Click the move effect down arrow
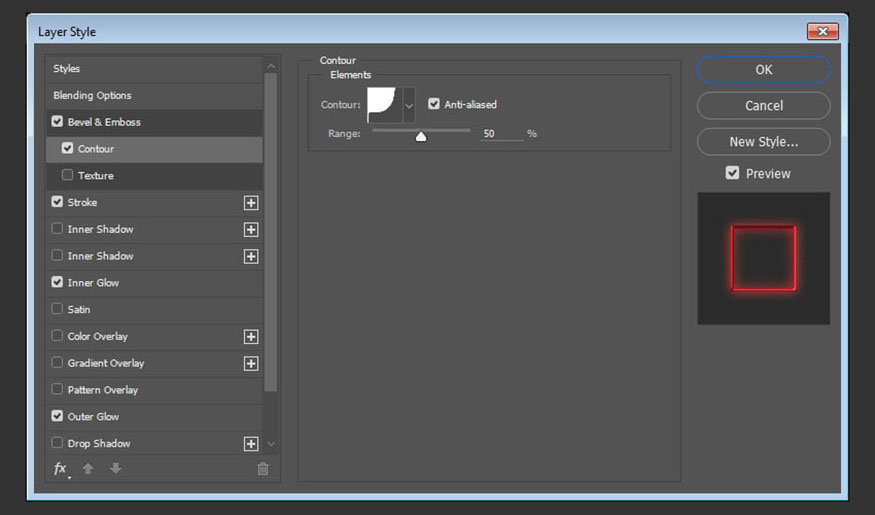Viewport: 875px width, 515px height. click(x=116, y=468)
